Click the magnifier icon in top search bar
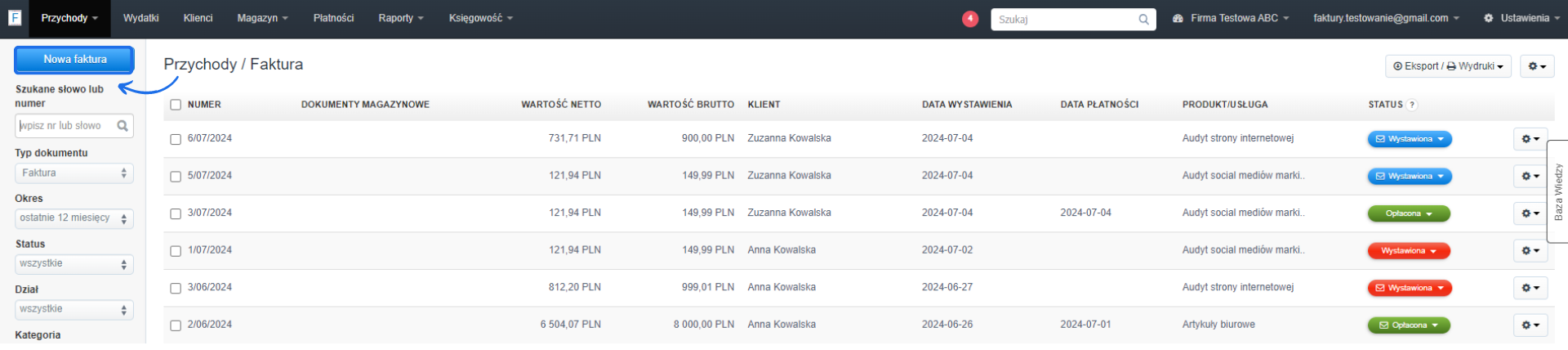The height and width of the screenshot is (350, 1568). 1143,20
